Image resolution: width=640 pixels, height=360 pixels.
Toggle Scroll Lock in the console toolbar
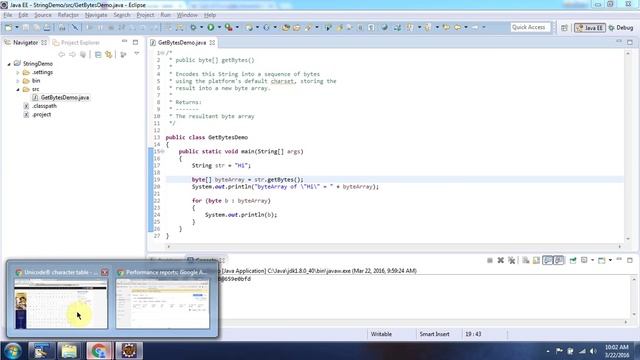tap(536, 260)
